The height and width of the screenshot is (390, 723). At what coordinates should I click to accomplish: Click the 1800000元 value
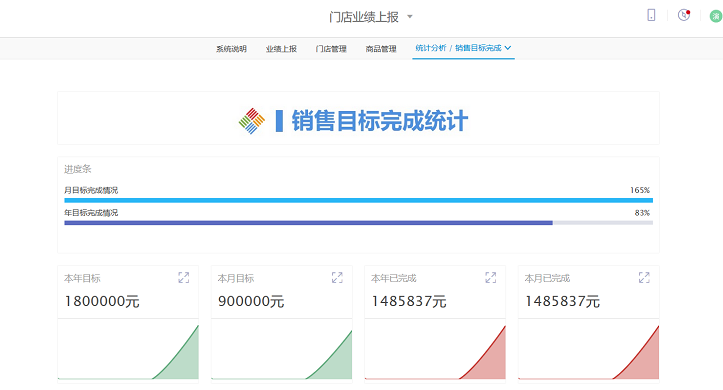(102, 301)
